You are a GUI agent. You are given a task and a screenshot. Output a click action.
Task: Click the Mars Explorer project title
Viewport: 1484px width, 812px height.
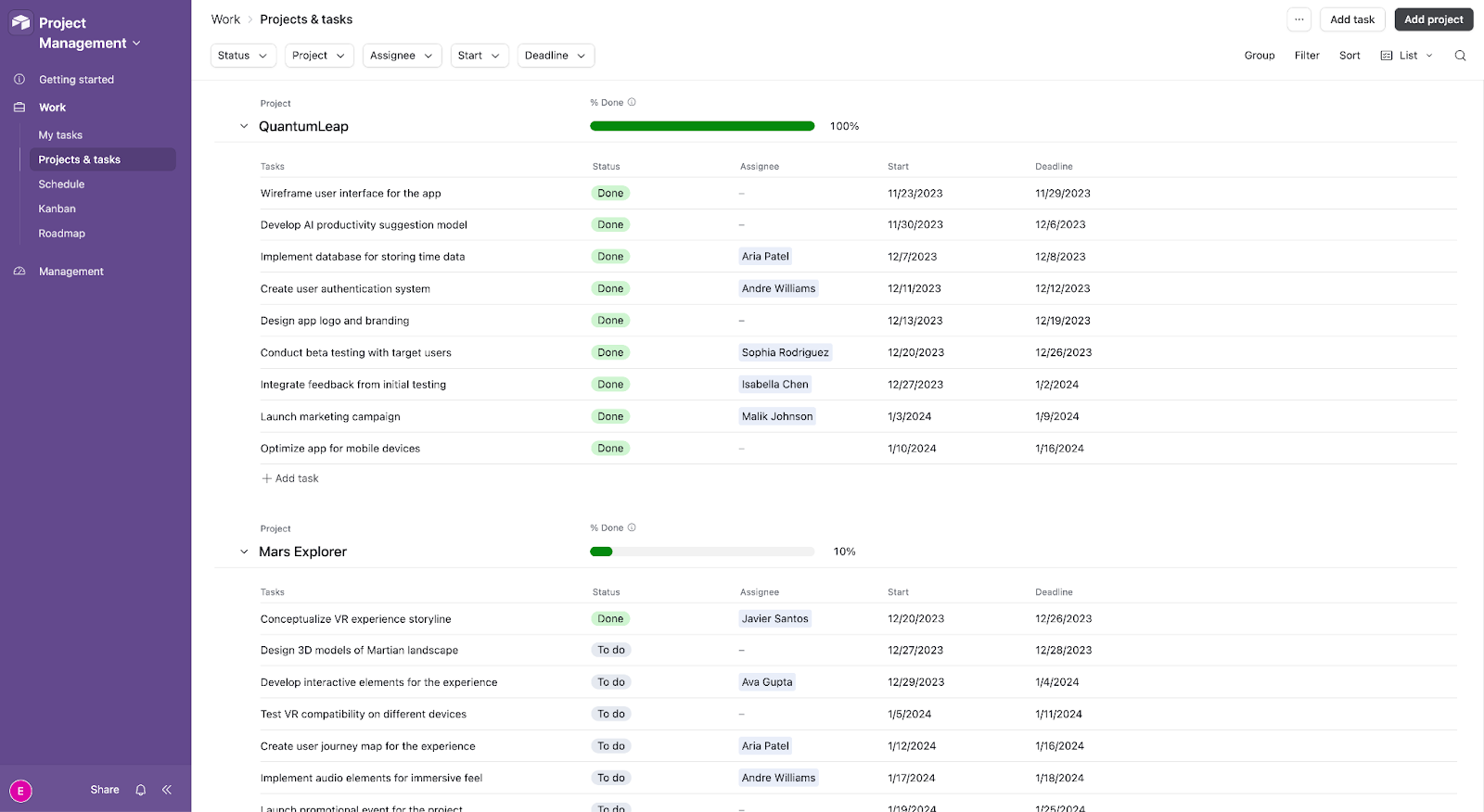click(x=302, y=552)
